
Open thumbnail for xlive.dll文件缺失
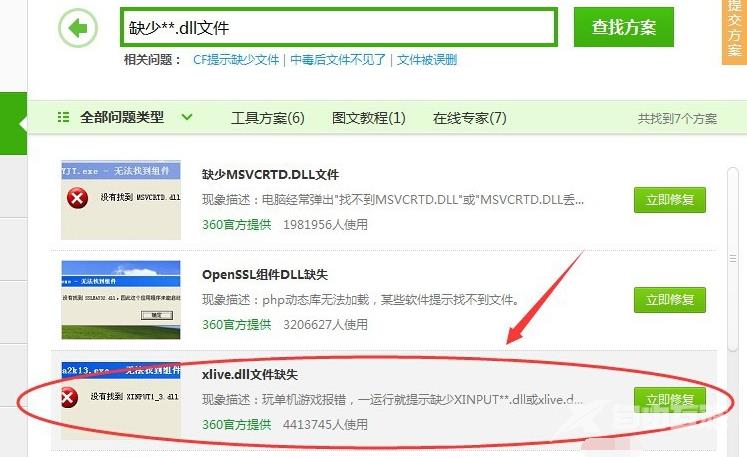(121, 400)
